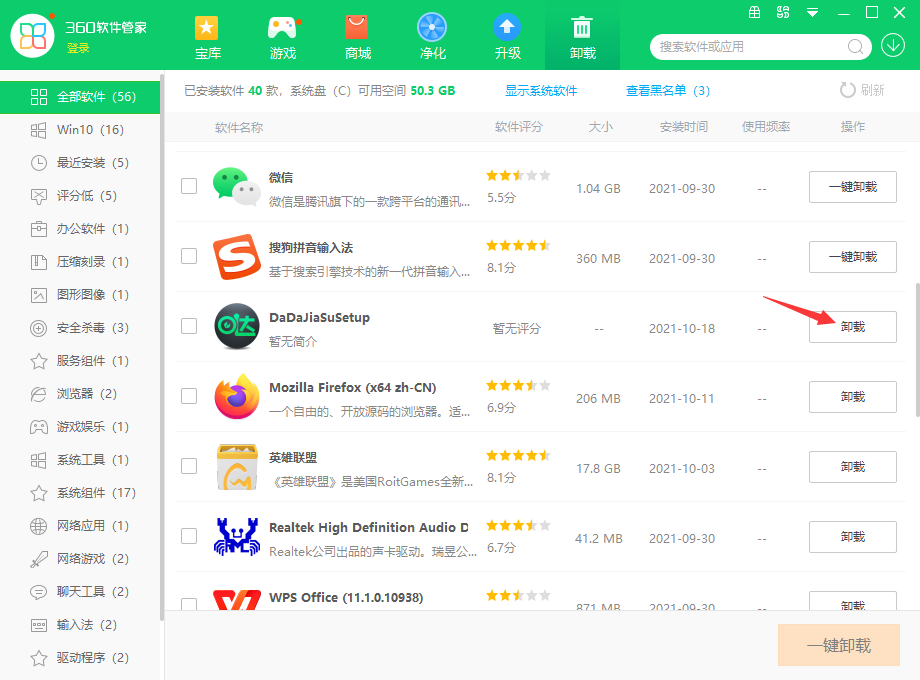Click the DaDaJiaSuSetup app icon

[236, 326]
